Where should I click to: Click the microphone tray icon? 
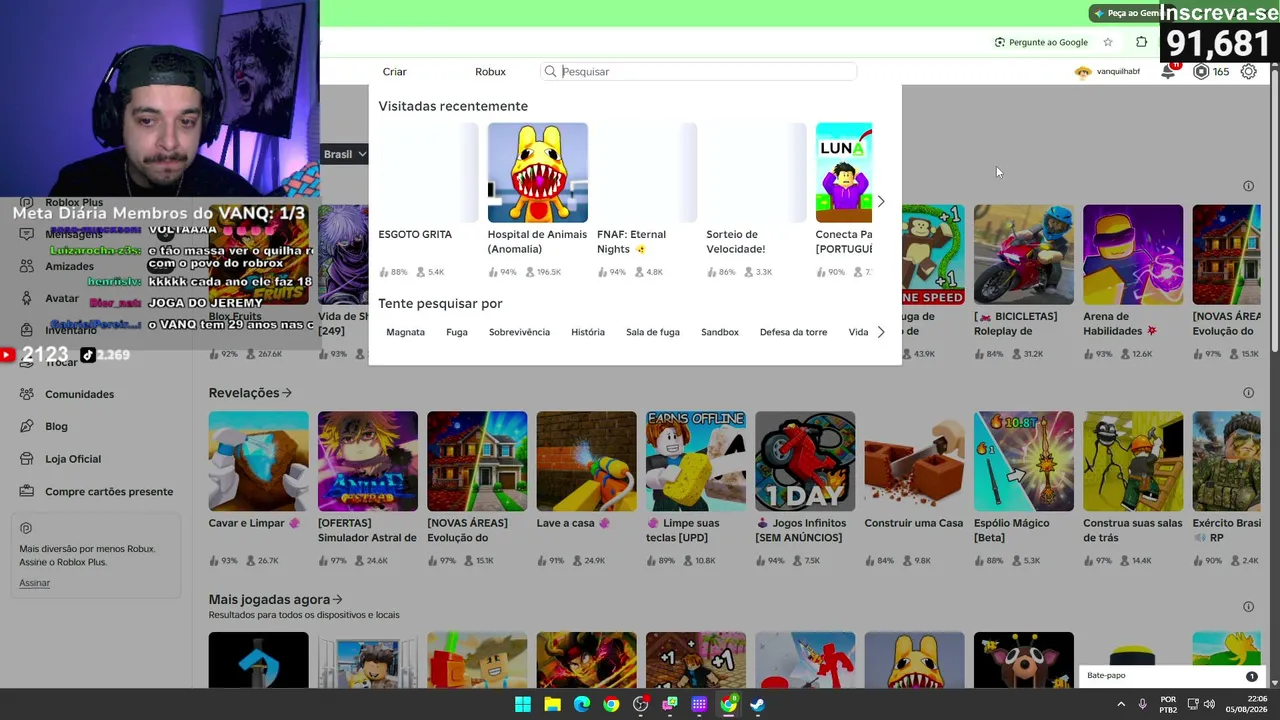pos(1142,704)
